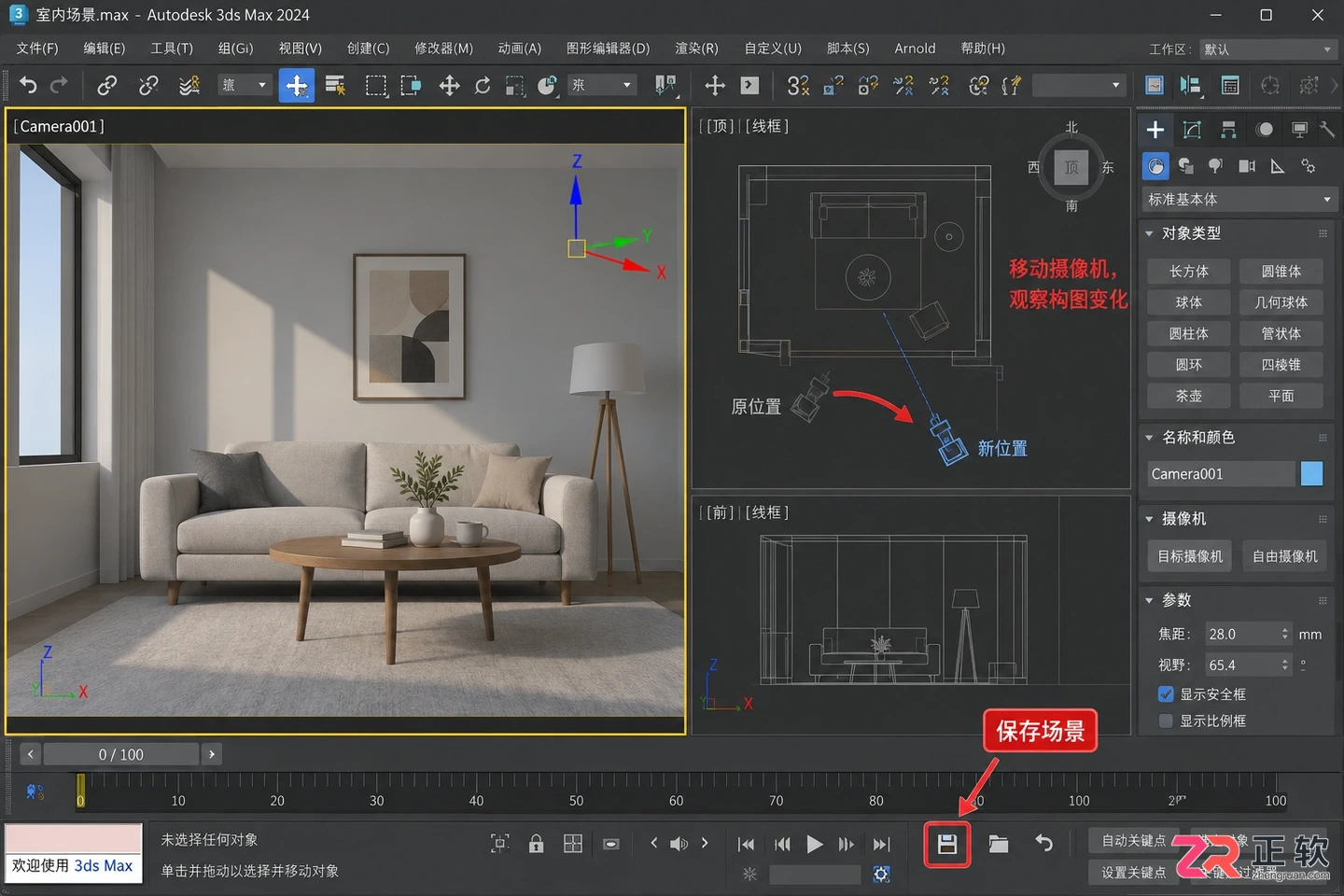Click the 0 / 100 time slider

coord(121,754)
